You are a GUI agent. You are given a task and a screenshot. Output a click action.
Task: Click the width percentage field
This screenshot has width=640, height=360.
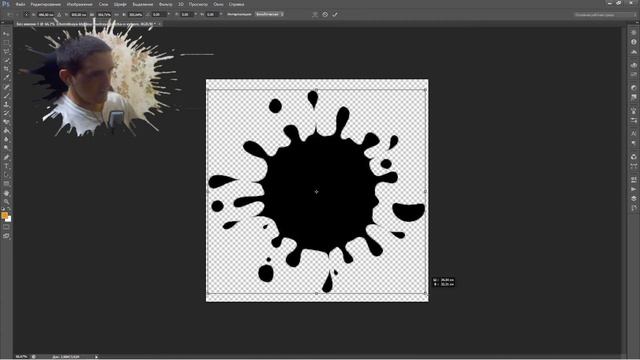(104, 14)
